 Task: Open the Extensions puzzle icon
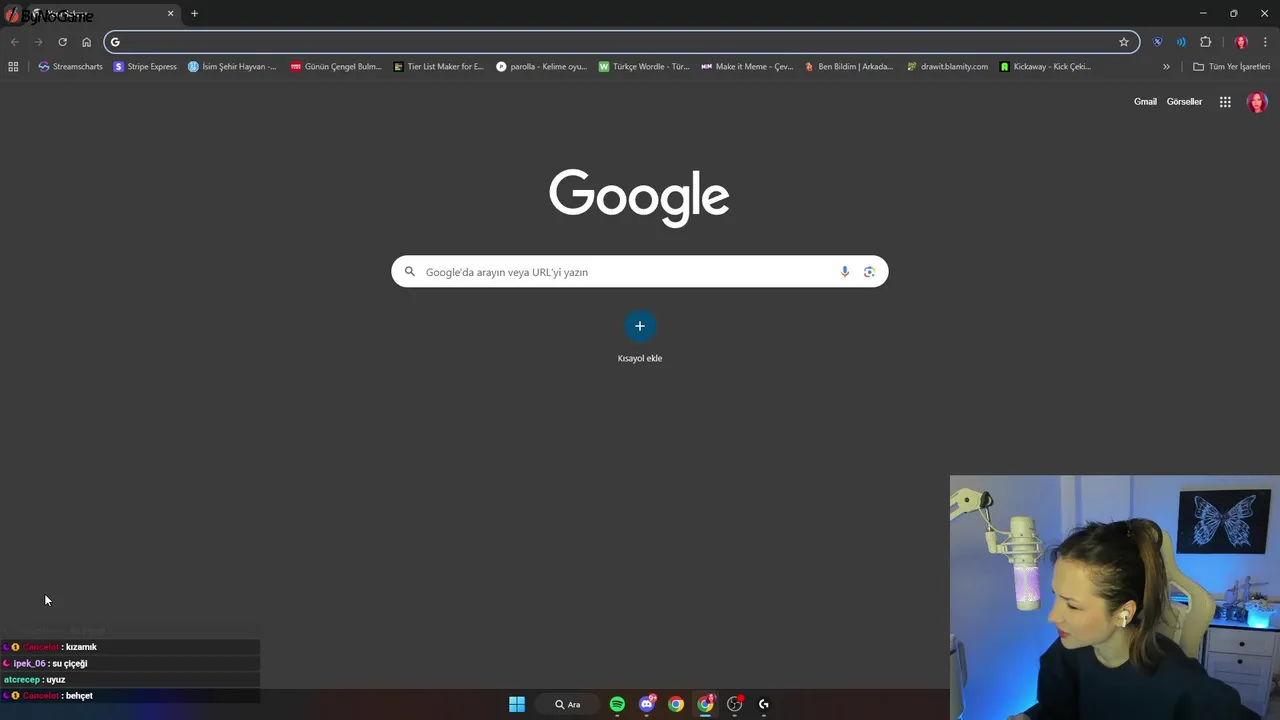click(x=1205, y=42)
